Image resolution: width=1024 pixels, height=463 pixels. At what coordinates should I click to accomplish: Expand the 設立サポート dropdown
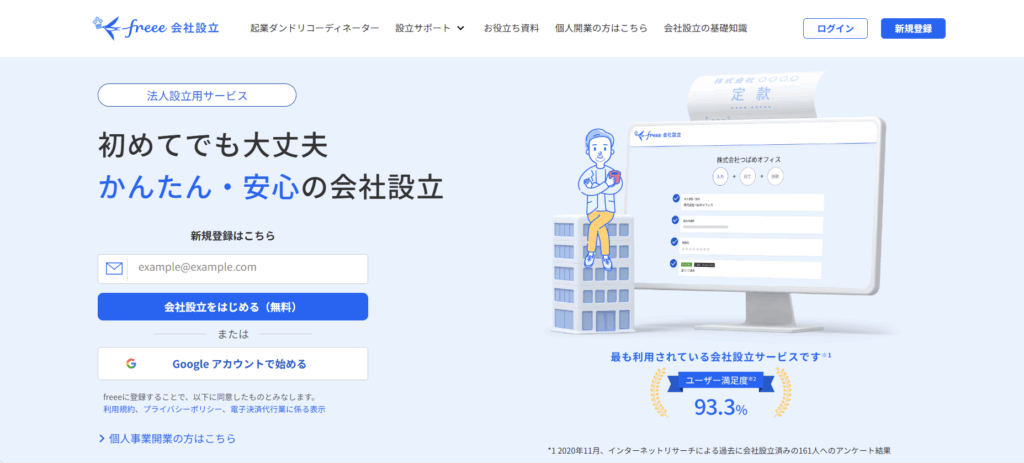[x=430, y=28]
